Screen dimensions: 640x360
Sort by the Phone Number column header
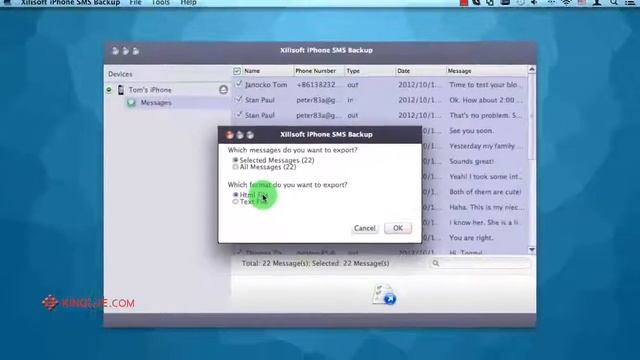(x=319, y=71)
